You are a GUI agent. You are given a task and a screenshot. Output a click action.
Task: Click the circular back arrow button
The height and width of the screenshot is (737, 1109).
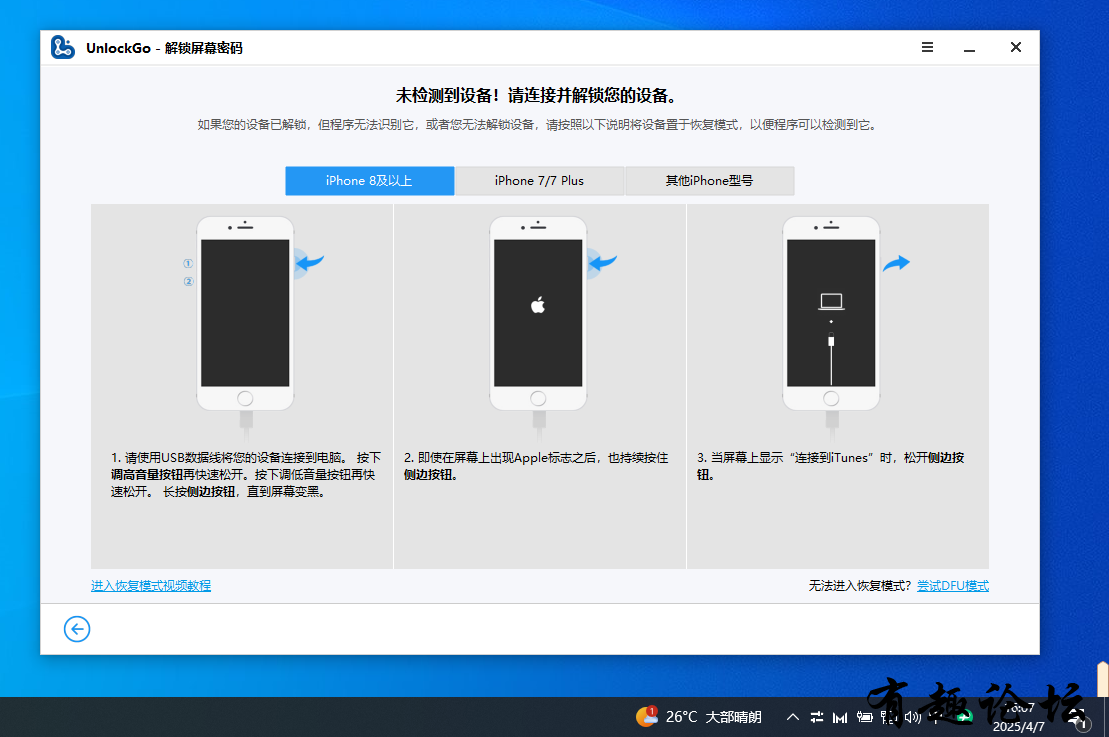pos(77,629)
